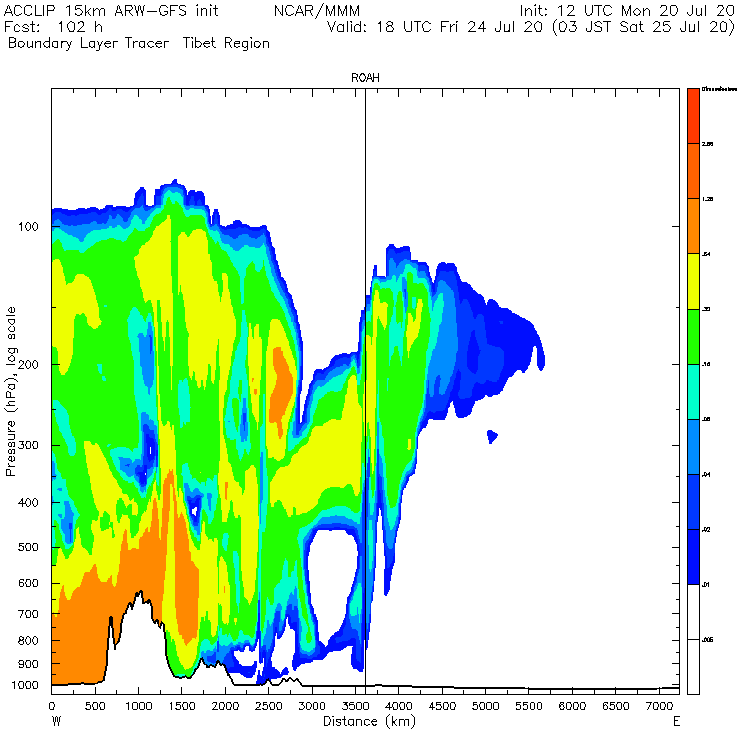Image resolution: width=740 pixels, height=740 pixels.
Task: Click the .16 colorbar value label
Action: pos(706,364)
